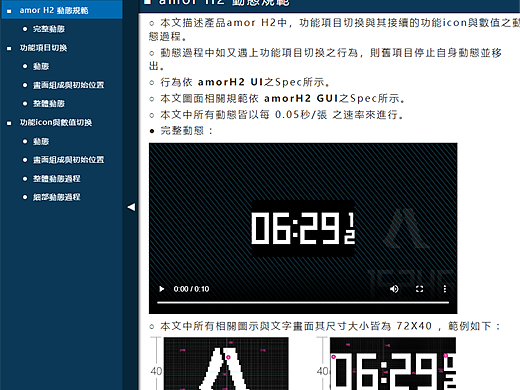Click the video progress bar
Image resolution: width=520 pixels, height=390 pixels.
coord(303,302)
